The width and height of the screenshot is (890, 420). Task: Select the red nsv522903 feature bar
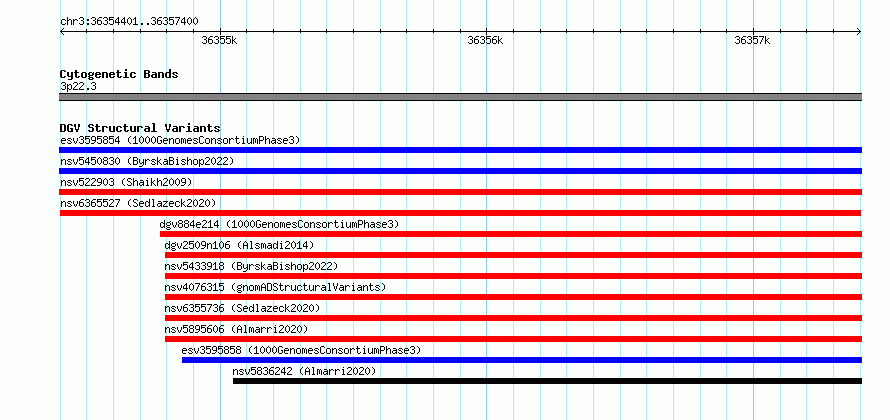tap(460, 192)
